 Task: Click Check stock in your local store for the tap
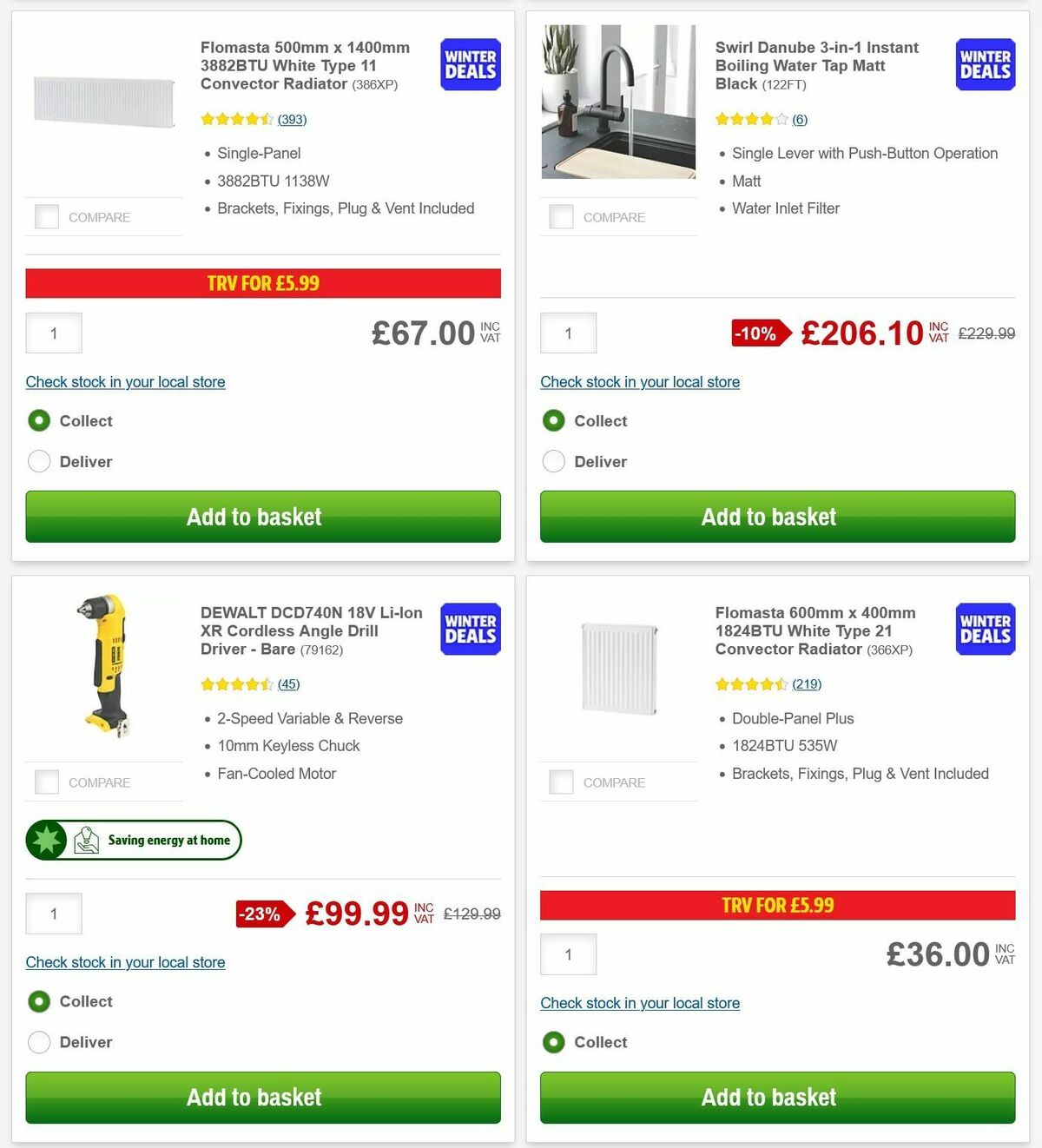pos(640,382)
